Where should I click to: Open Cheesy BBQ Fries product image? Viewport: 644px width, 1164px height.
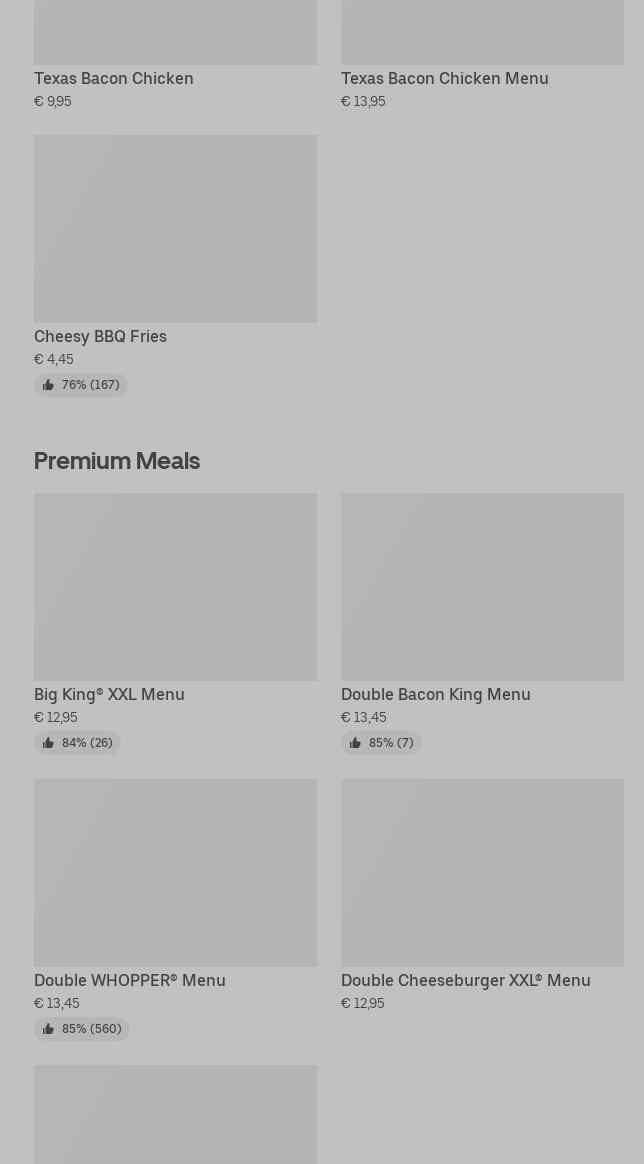pos(176,229)
